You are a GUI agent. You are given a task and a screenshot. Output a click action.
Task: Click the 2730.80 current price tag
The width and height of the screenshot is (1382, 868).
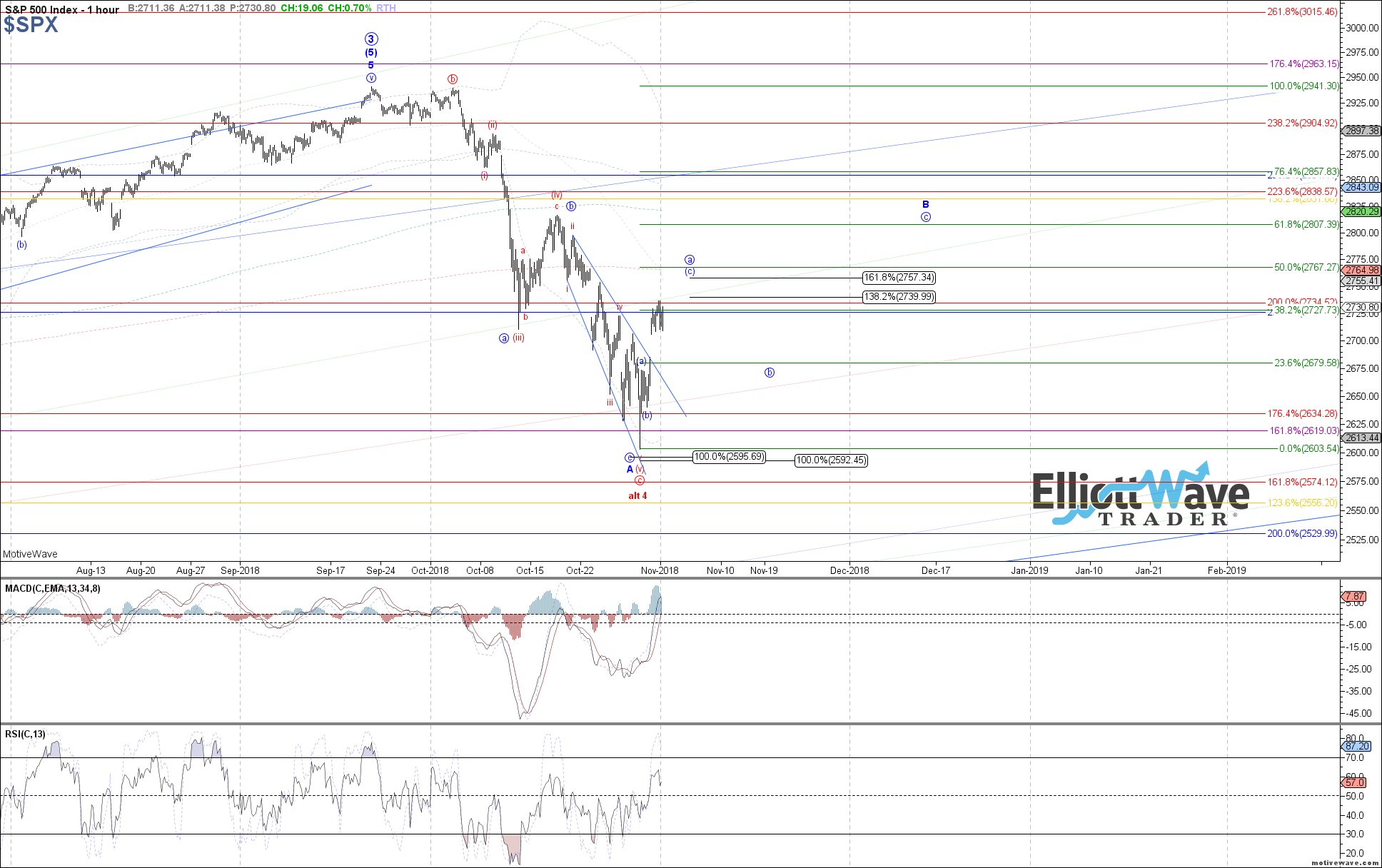tap(1362, 308)
